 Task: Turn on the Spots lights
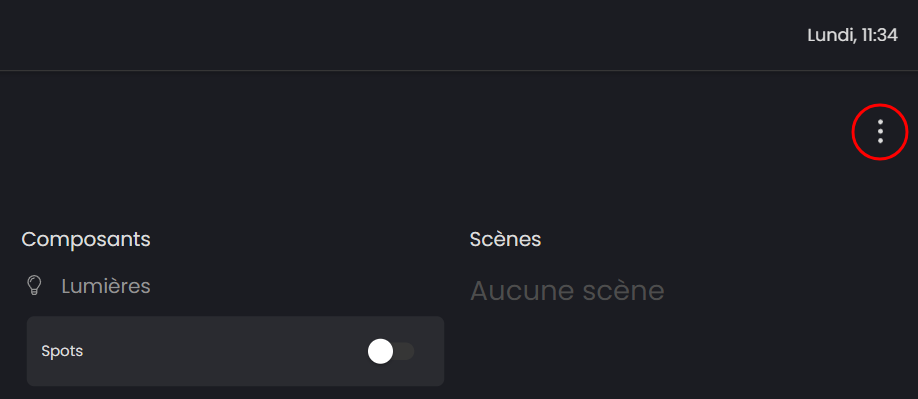pyautogui.click(x=391, y=351)
